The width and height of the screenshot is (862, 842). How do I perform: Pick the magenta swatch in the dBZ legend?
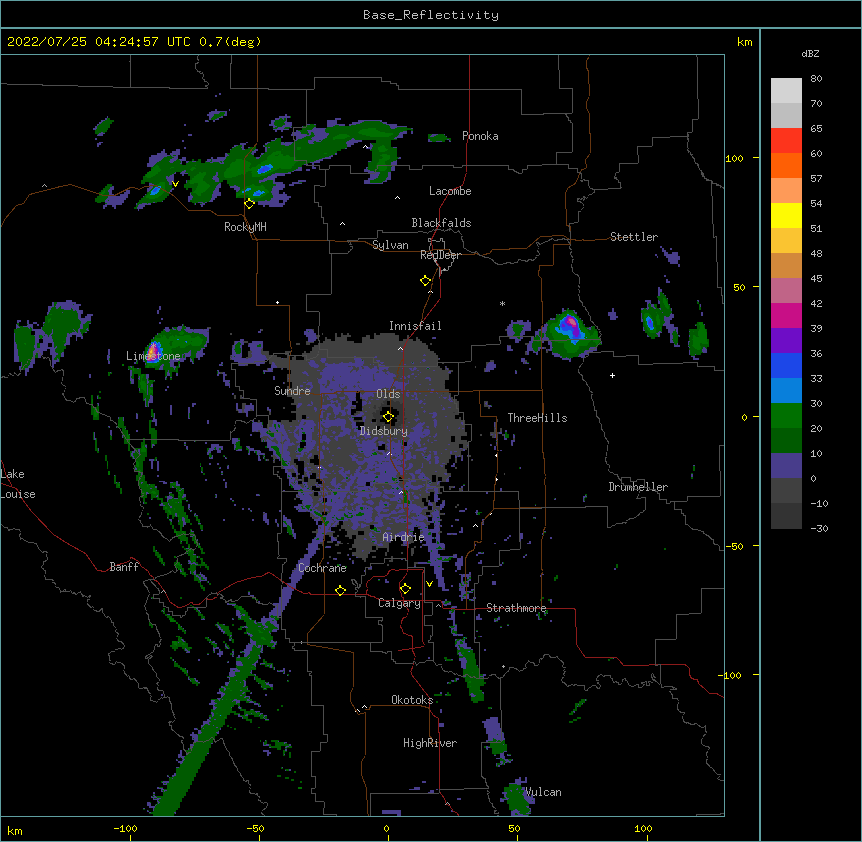pyautogui.click(x=786, y=315)
